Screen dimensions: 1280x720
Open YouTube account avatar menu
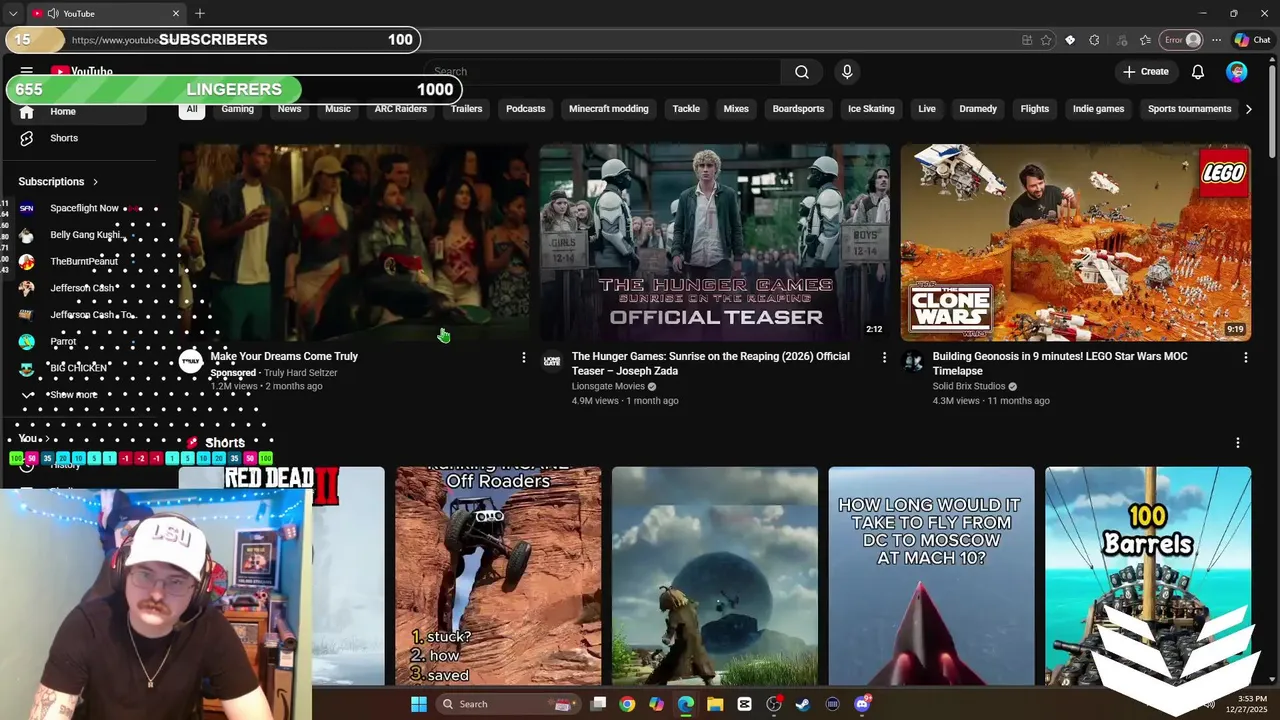pyautogui.click(x=1237, y=72)
